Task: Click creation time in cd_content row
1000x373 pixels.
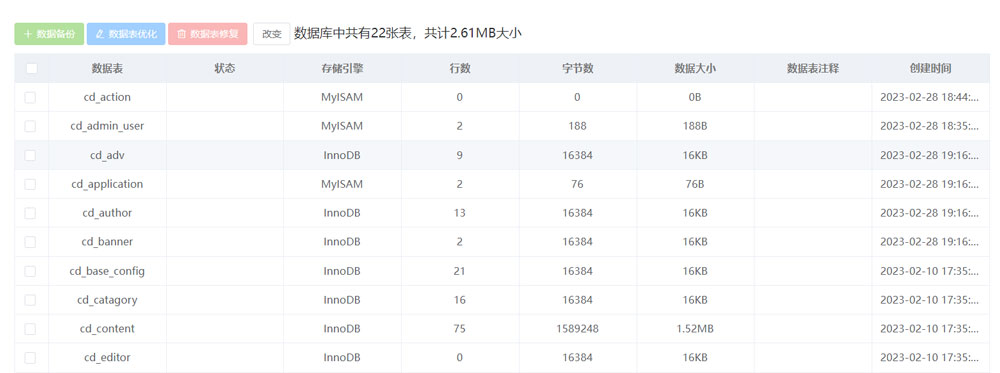Action: point(929,329)
